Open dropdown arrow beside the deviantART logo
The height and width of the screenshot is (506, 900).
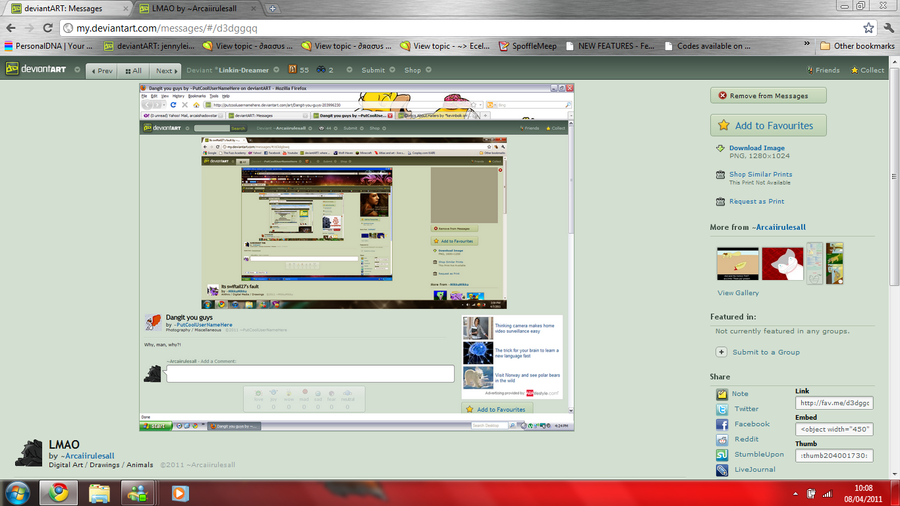pyautogui.click(x=77, y=70)
